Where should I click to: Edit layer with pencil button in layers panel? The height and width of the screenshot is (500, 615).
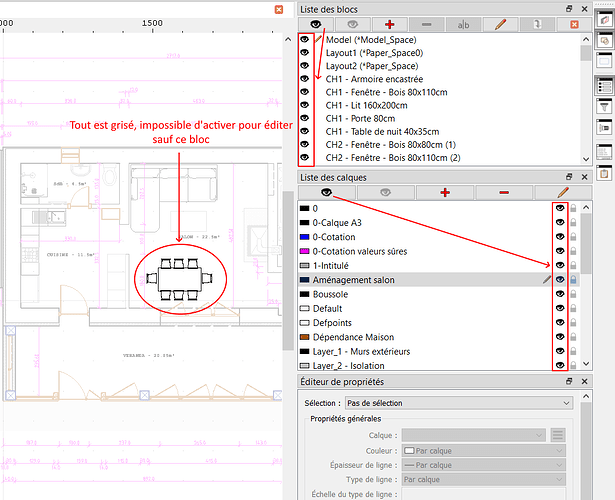click(x=562, y=191)
